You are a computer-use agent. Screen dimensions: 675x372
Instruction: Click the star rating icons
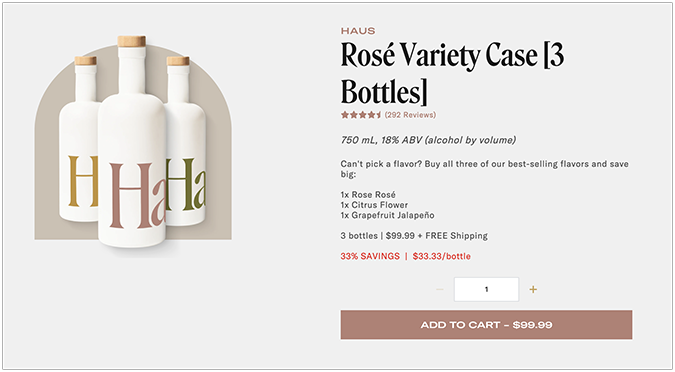pyautogui.click(x=361, y=115)
